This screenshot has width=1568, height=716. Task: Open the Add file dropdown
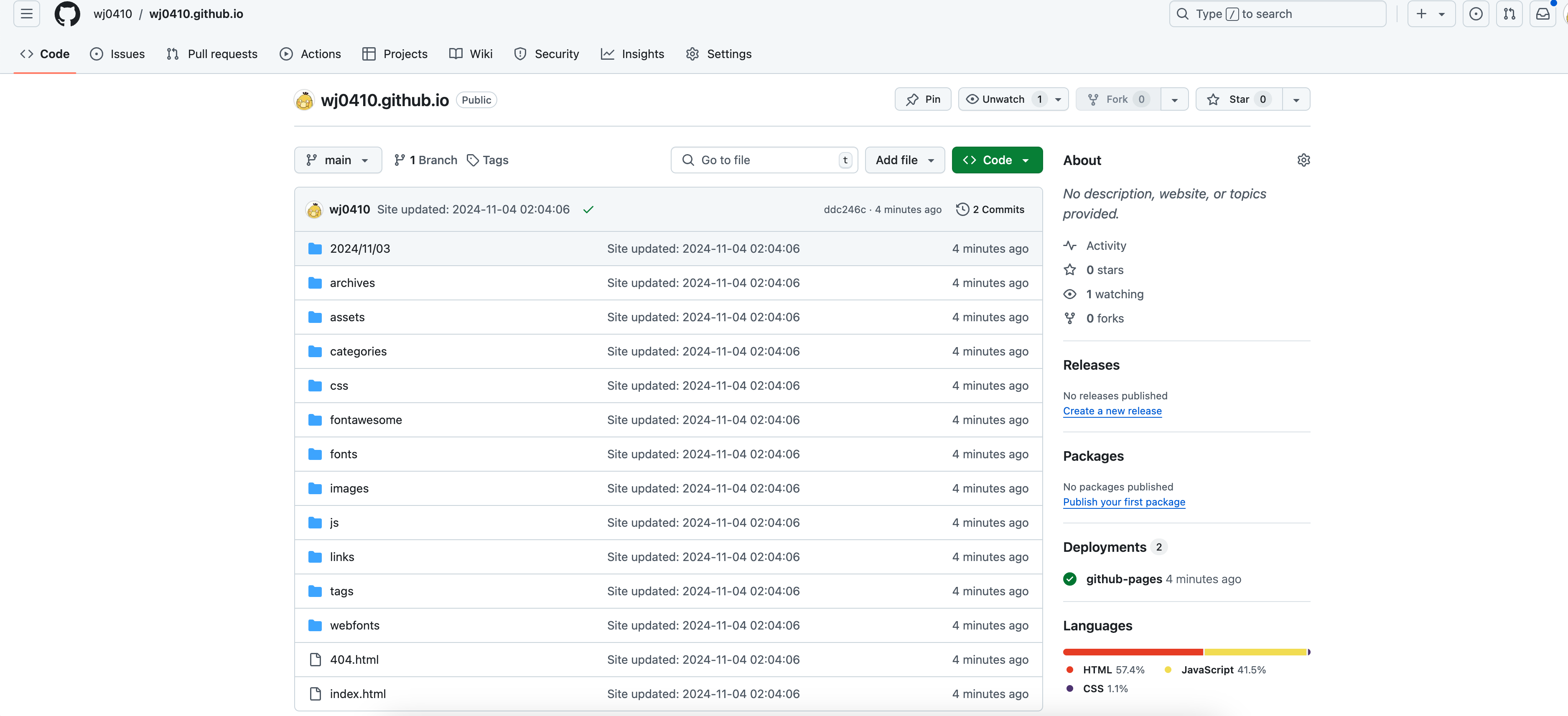(904, 160)
